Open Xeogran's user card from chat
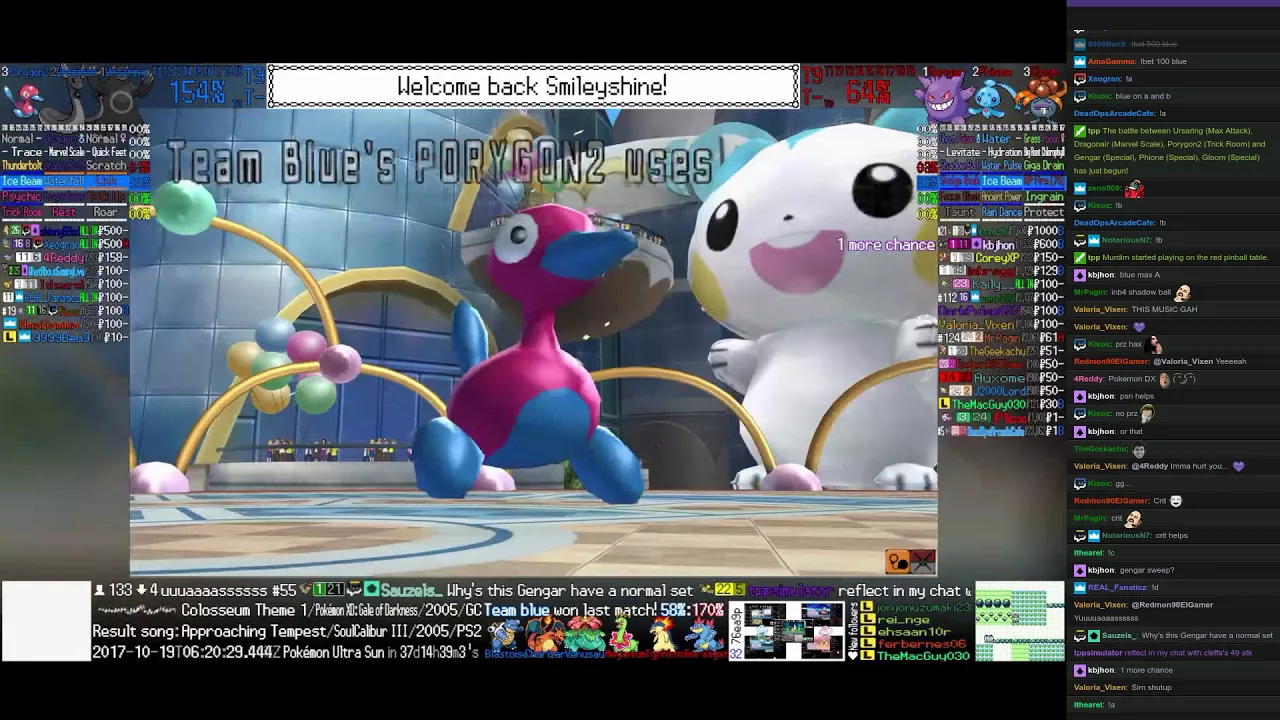The height and width of the screenshot is (720, 1280). 1105,79
